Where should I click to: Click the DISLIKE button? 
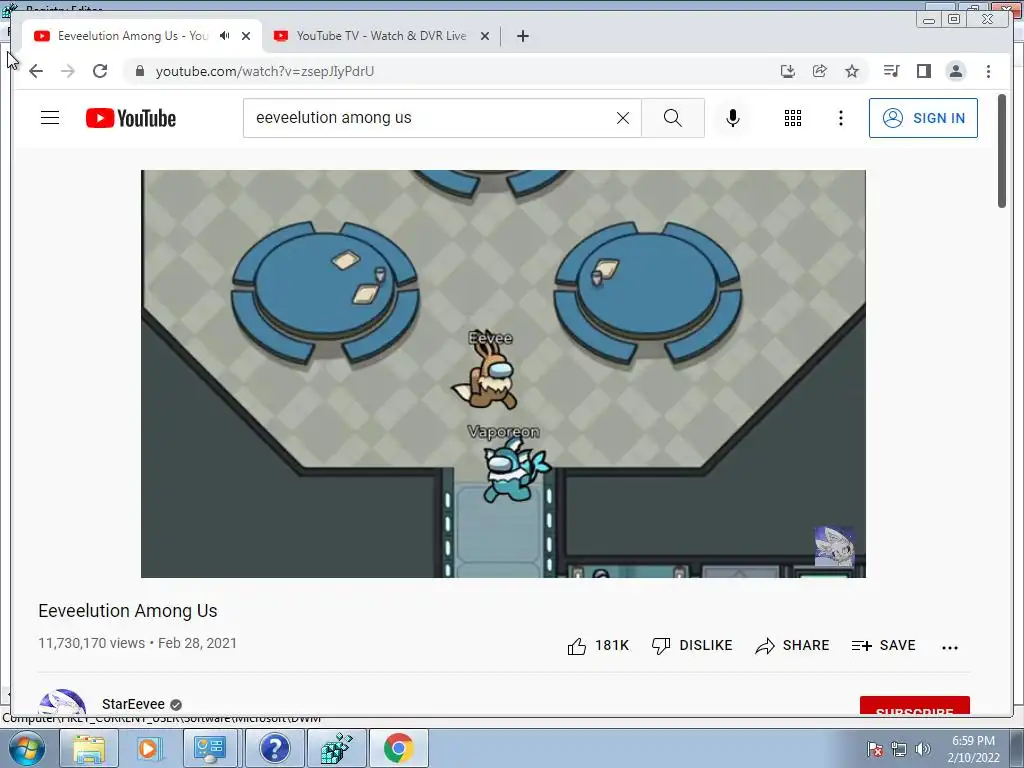coord(692,646)
